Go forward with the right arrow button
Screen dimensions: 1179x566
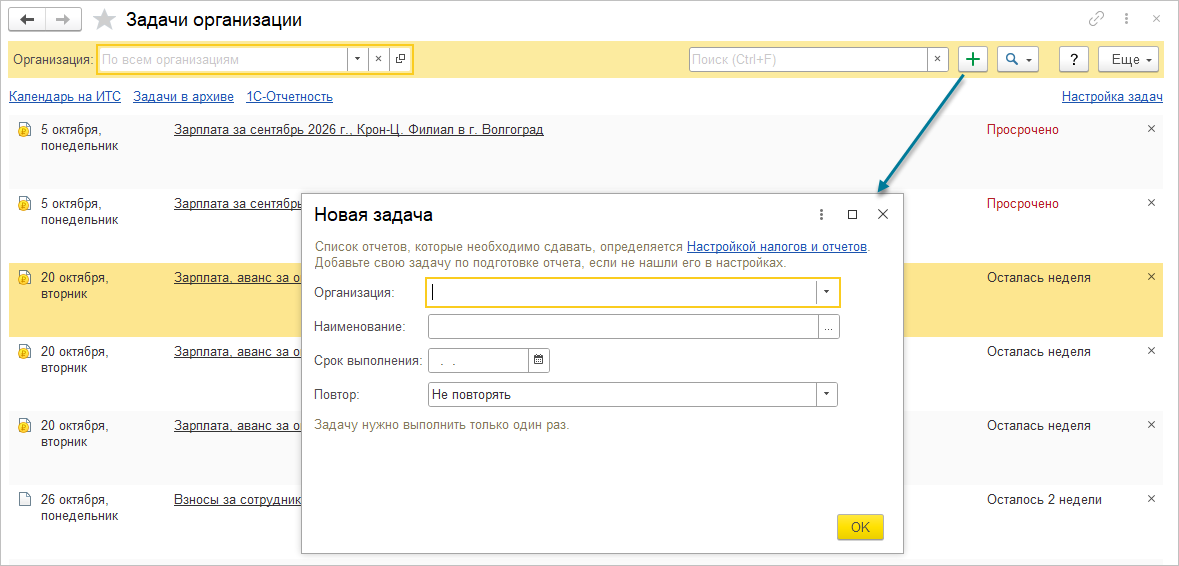[63, 20]
